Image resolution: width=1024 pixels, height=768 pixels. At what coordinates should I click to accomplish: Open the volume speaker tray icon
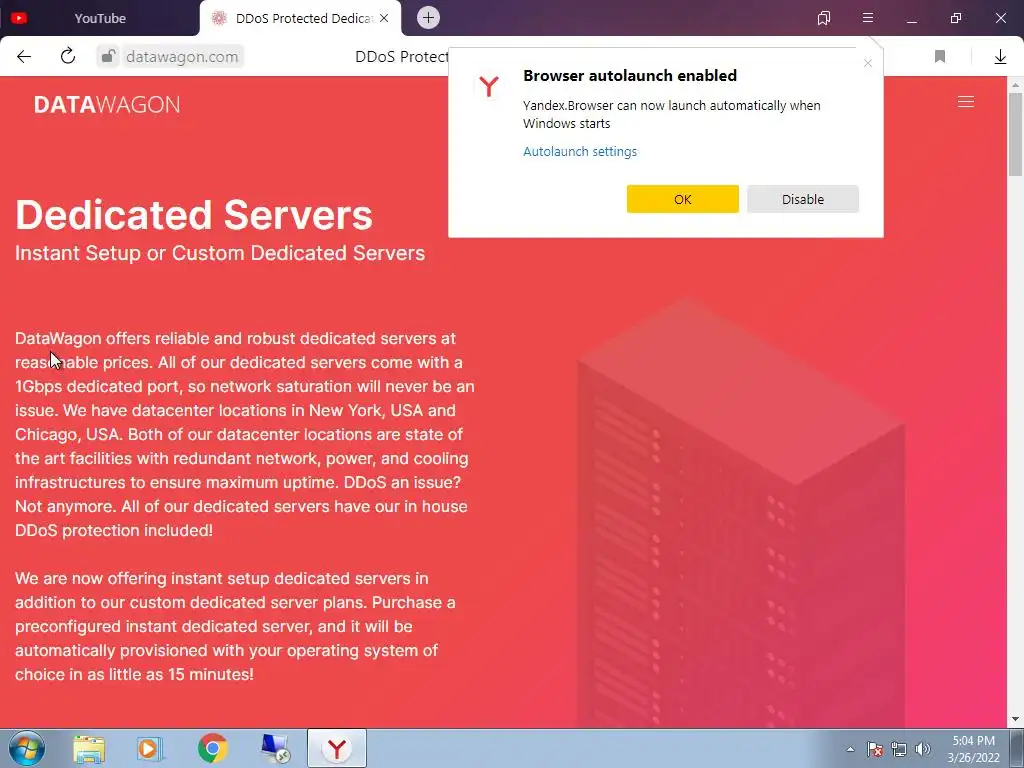(x=923, y=749)
